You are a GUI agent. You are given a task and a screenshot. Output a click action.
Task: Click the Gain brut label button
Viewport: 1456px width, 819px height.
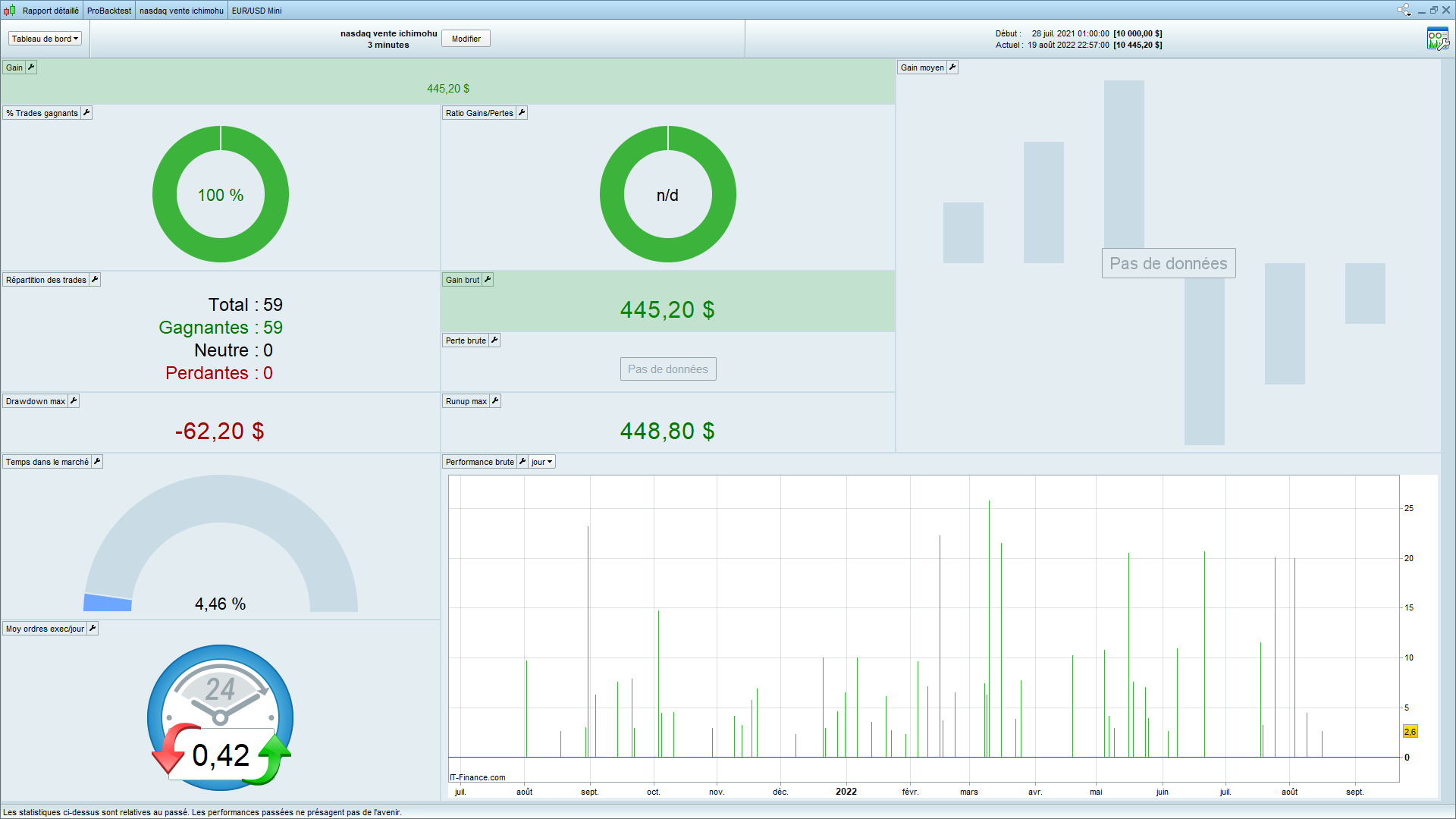click(x=462, y=280)
